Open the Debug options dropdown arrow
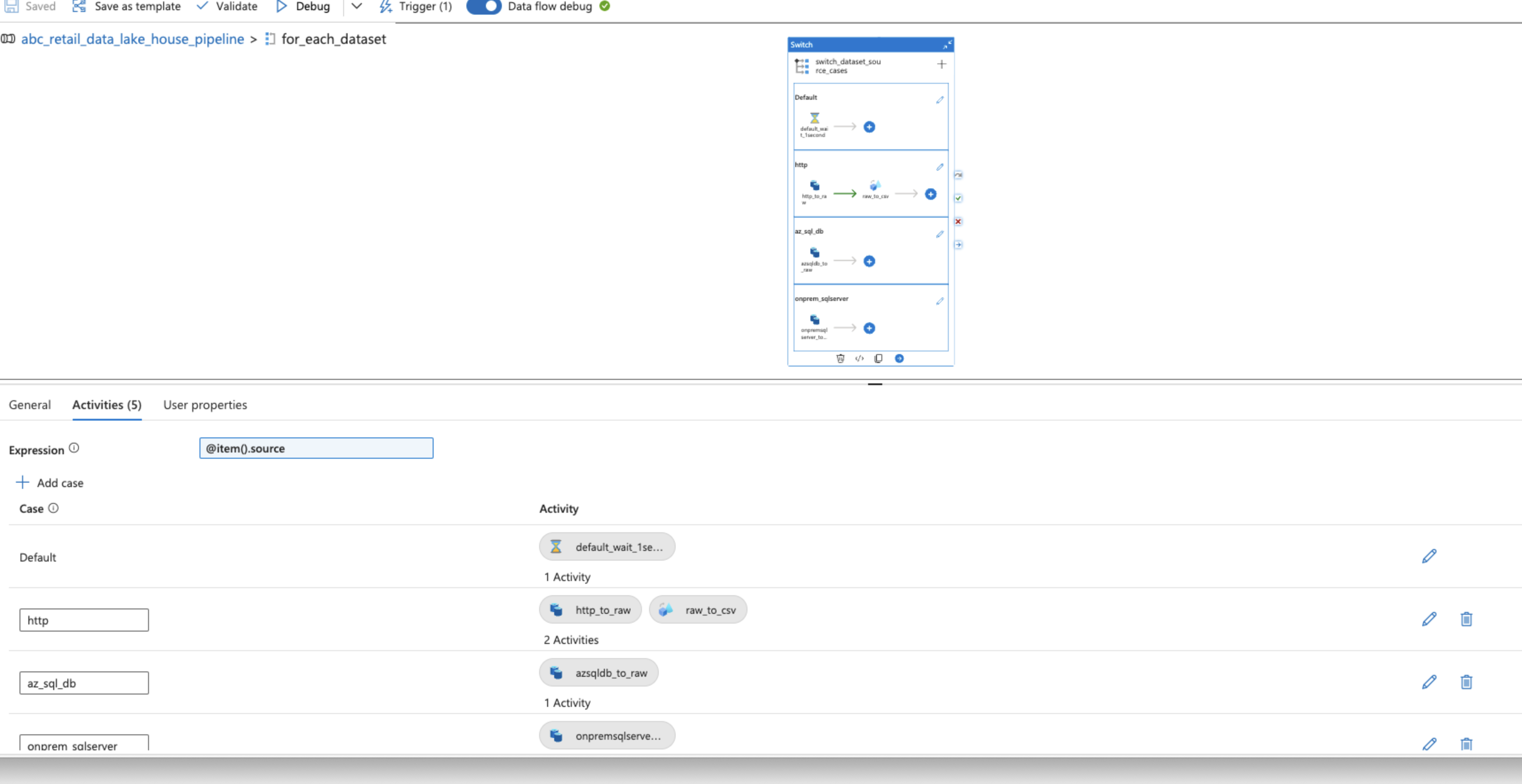 (356, 7)
